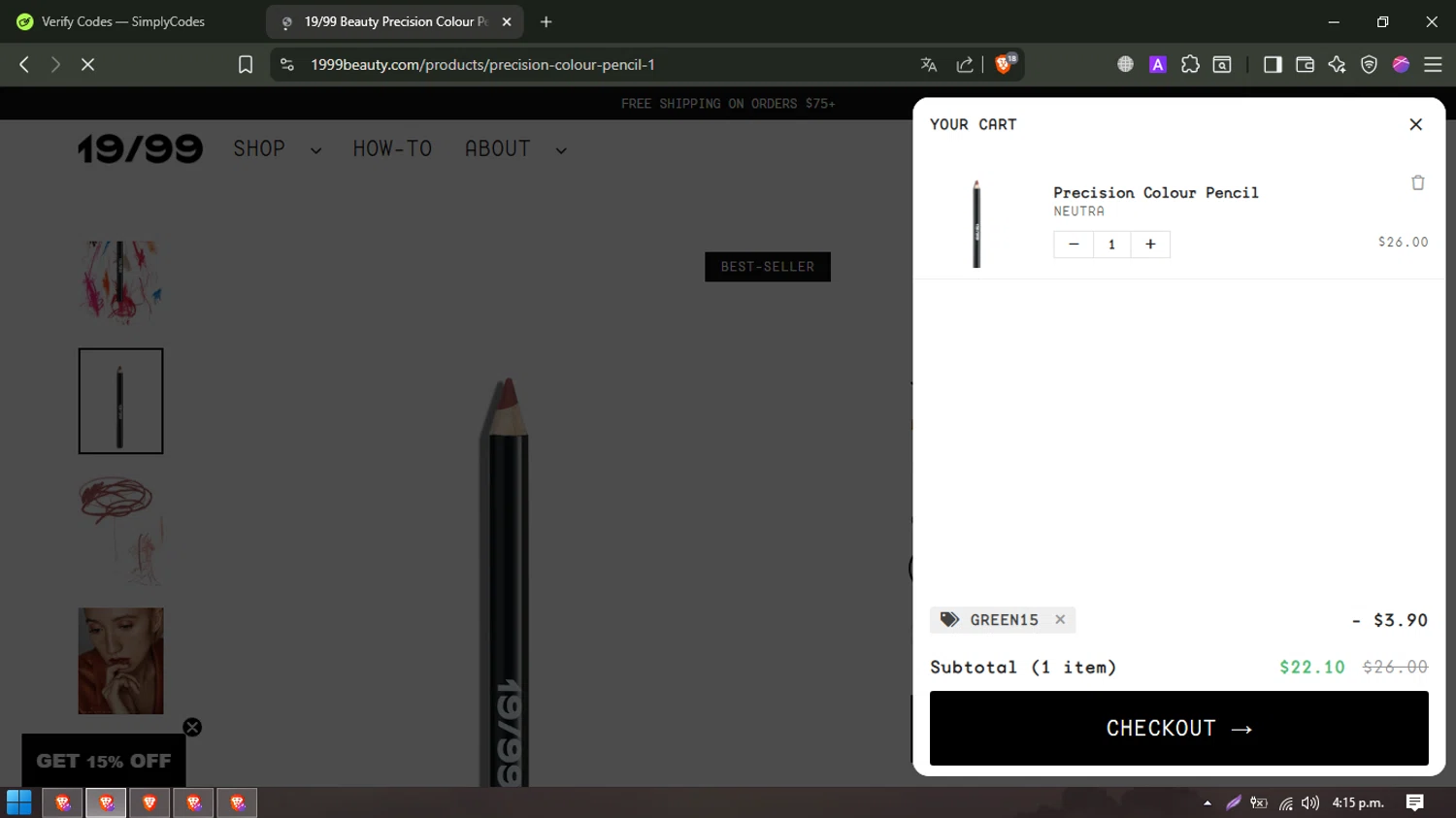Image resolution: width=1456 pixels, height=818 pixels.
Task: Dismiss the GET 15% OFF popup
Action: pyautogui.click(x=192, y=727)
